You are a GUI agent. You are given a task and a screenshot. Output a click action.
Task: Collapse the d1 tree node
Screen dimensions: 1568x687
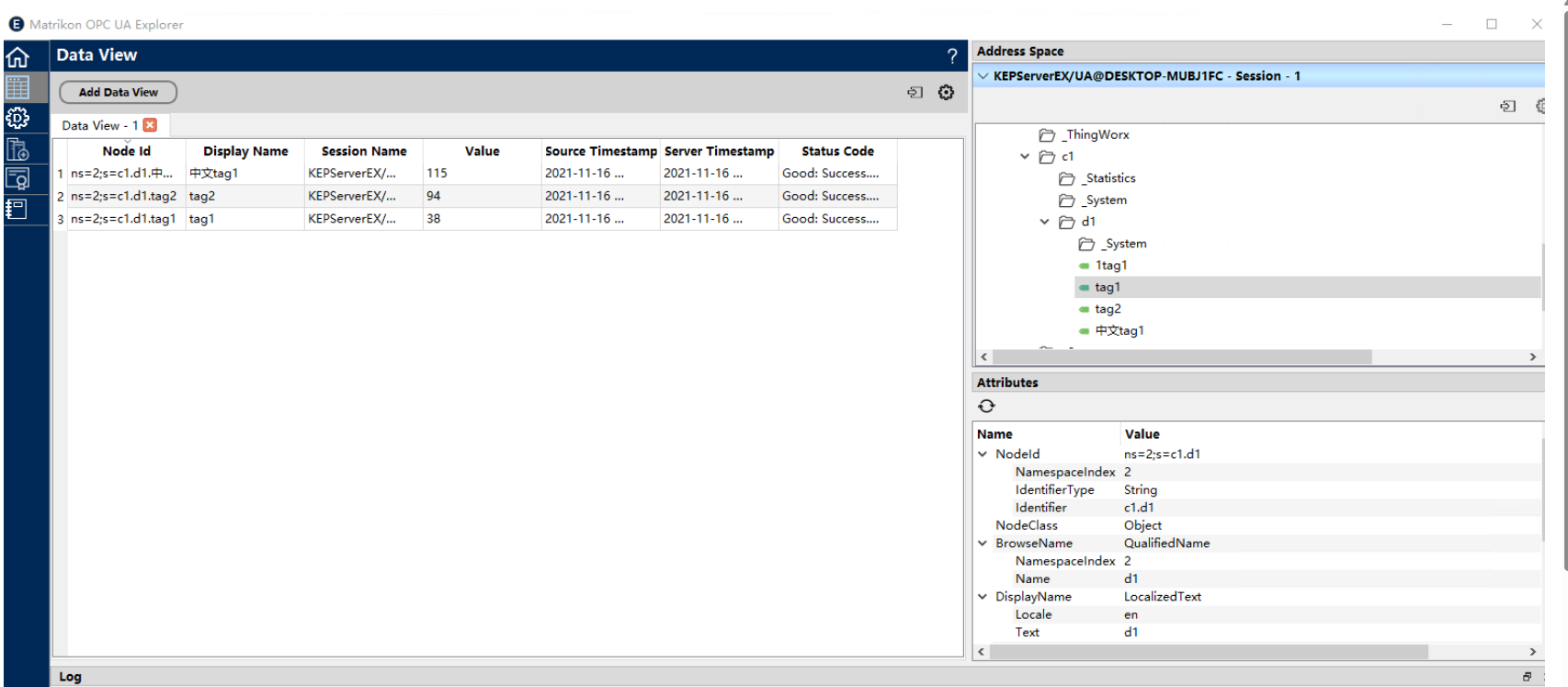[1044, 222]
